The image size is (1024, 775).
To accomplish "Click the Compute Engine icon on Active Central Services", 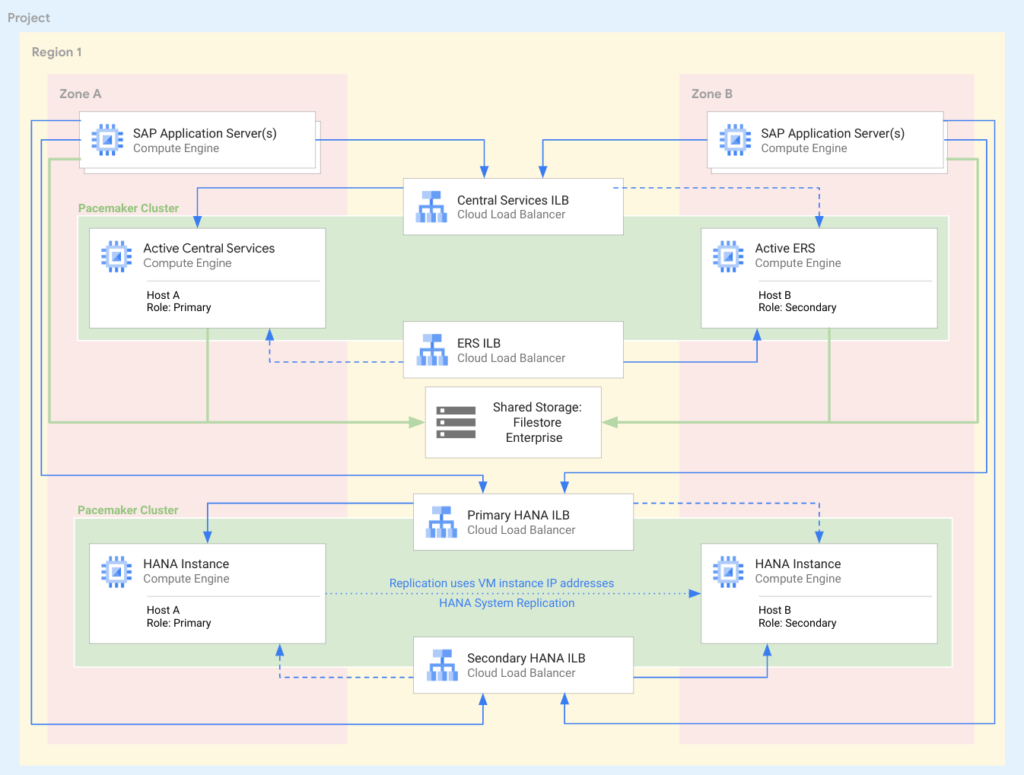I will point(116,255).
